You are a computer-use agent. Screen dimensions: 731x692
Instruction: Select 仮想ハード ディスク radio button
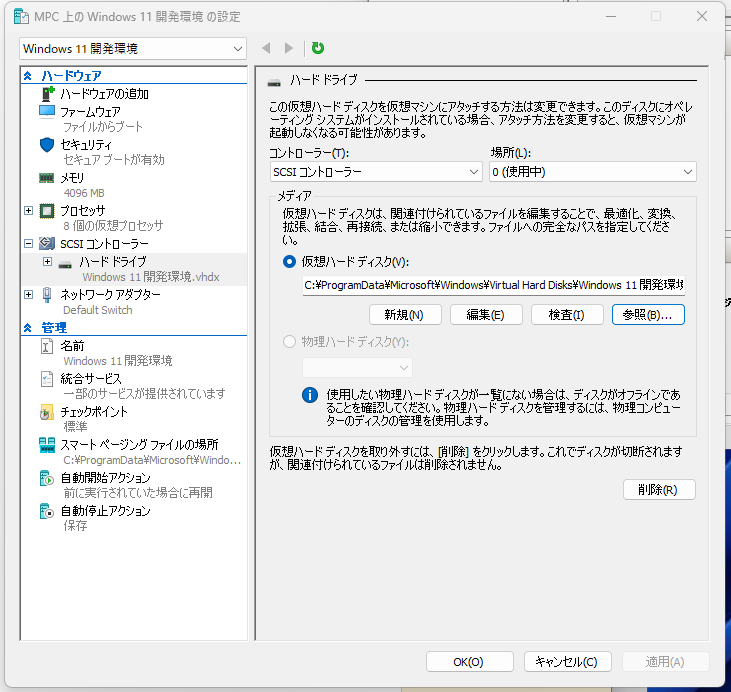point(290,262)
